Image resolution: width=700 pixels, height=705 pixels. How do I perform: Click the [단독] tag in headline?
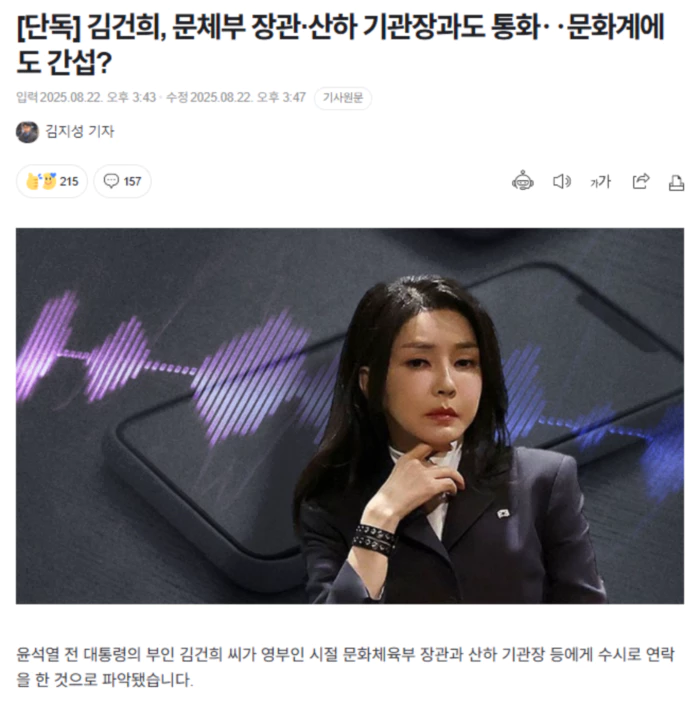click(x=48, y=27)
